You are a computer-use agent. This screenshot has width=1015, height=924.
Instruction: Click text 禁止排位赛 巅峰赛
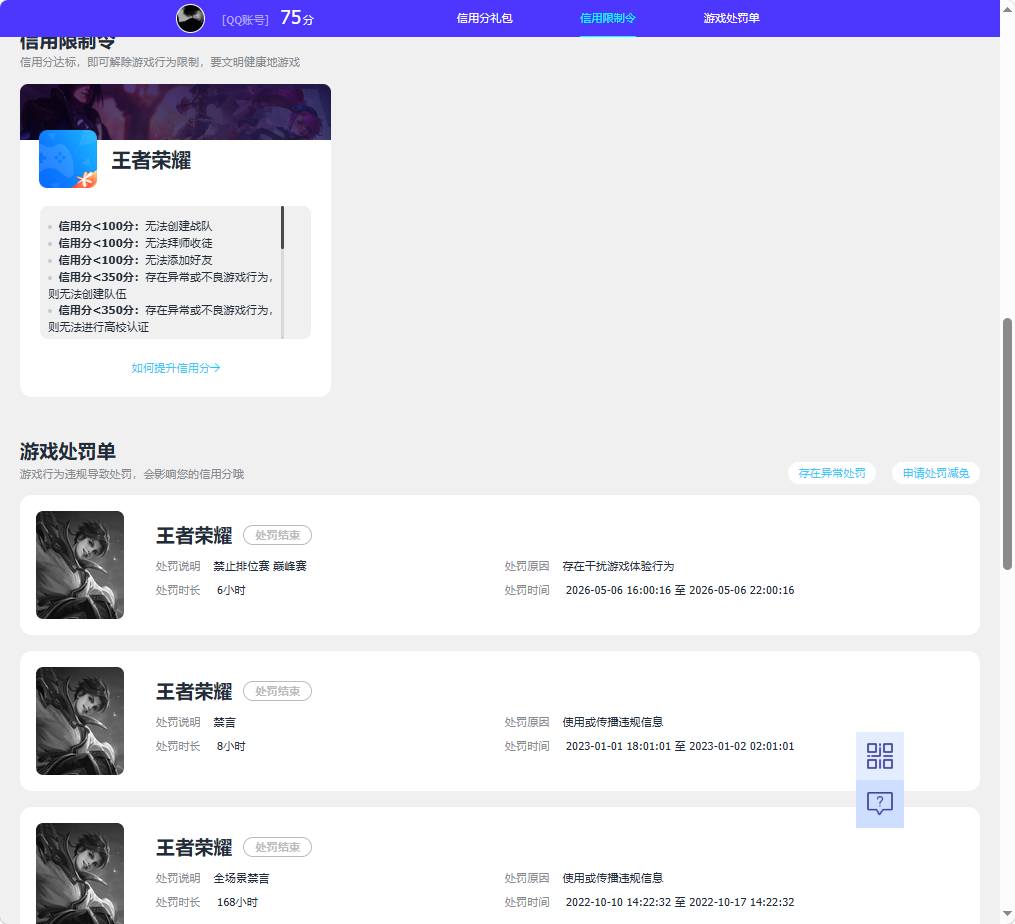[260, 566]
